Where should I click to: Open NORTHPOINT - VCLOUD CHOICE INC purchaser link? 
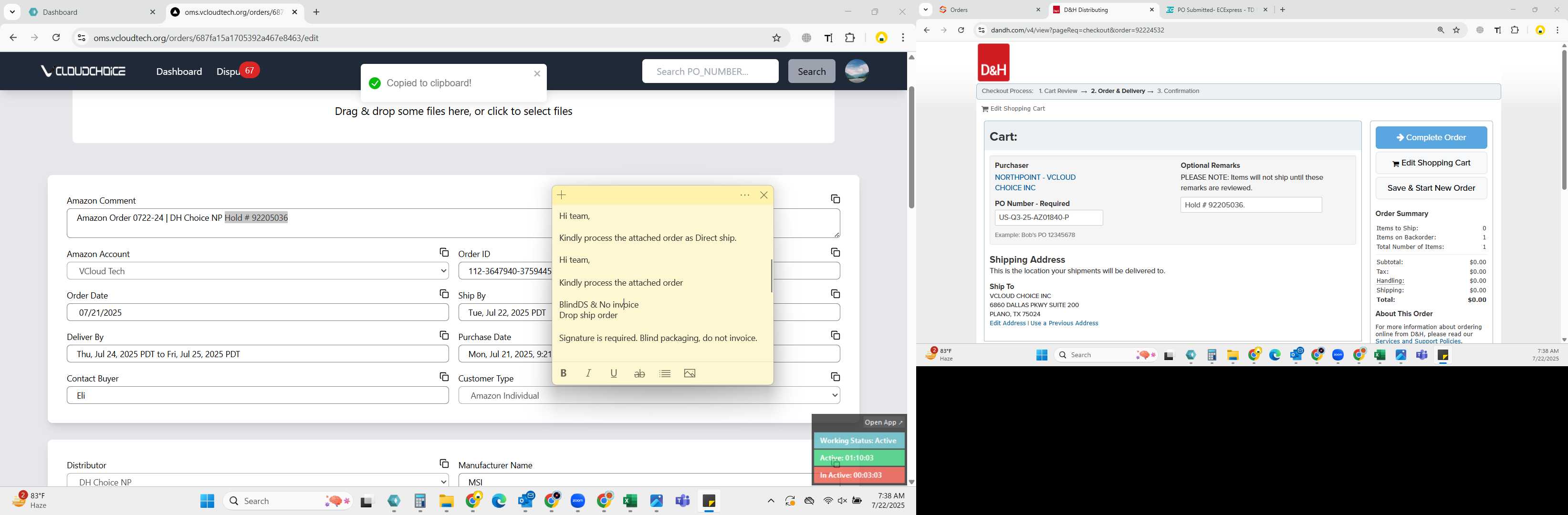pos(1035,183)
